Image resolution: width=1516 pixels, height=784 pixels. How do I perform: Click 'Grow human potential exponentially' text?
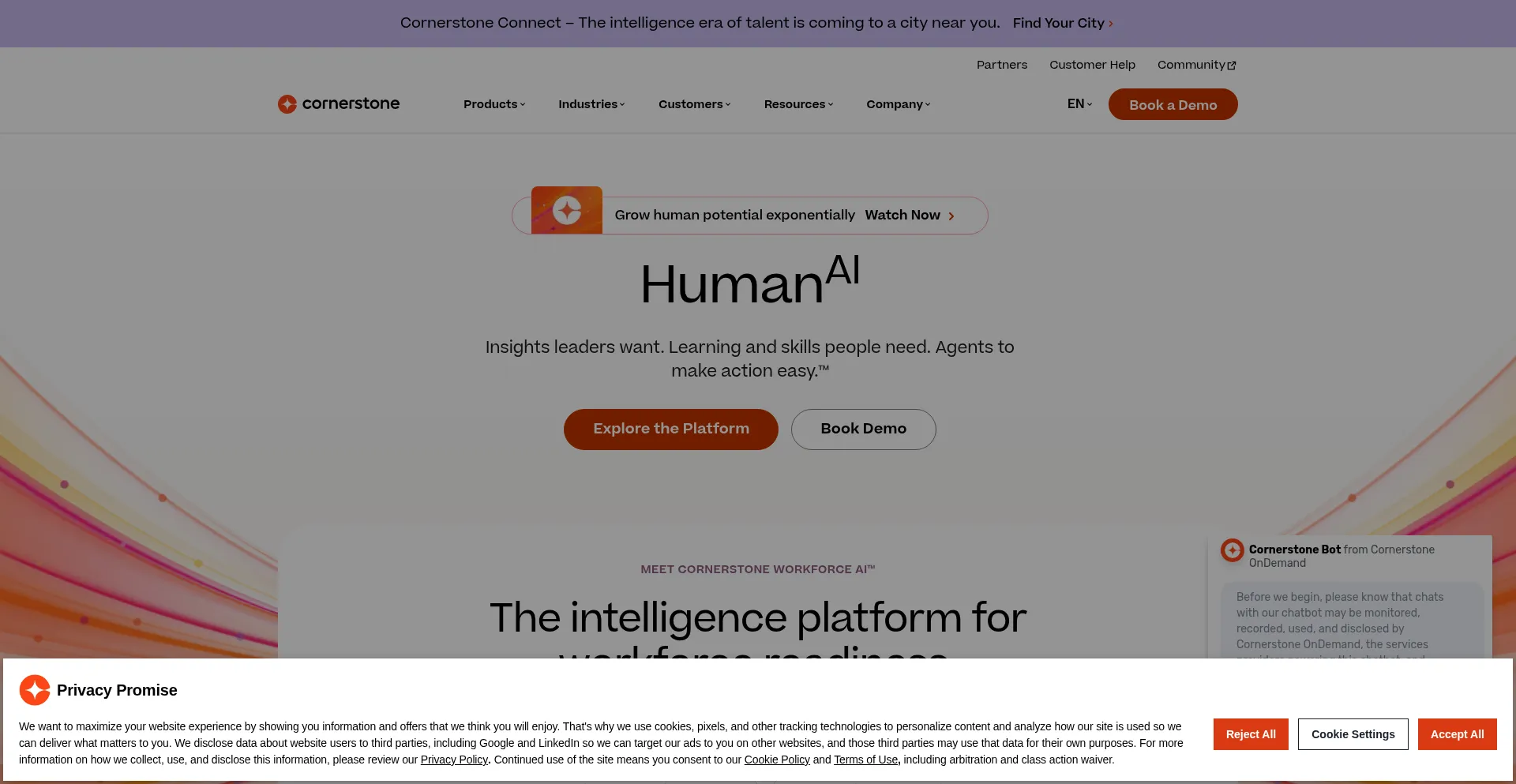(735, 215)
